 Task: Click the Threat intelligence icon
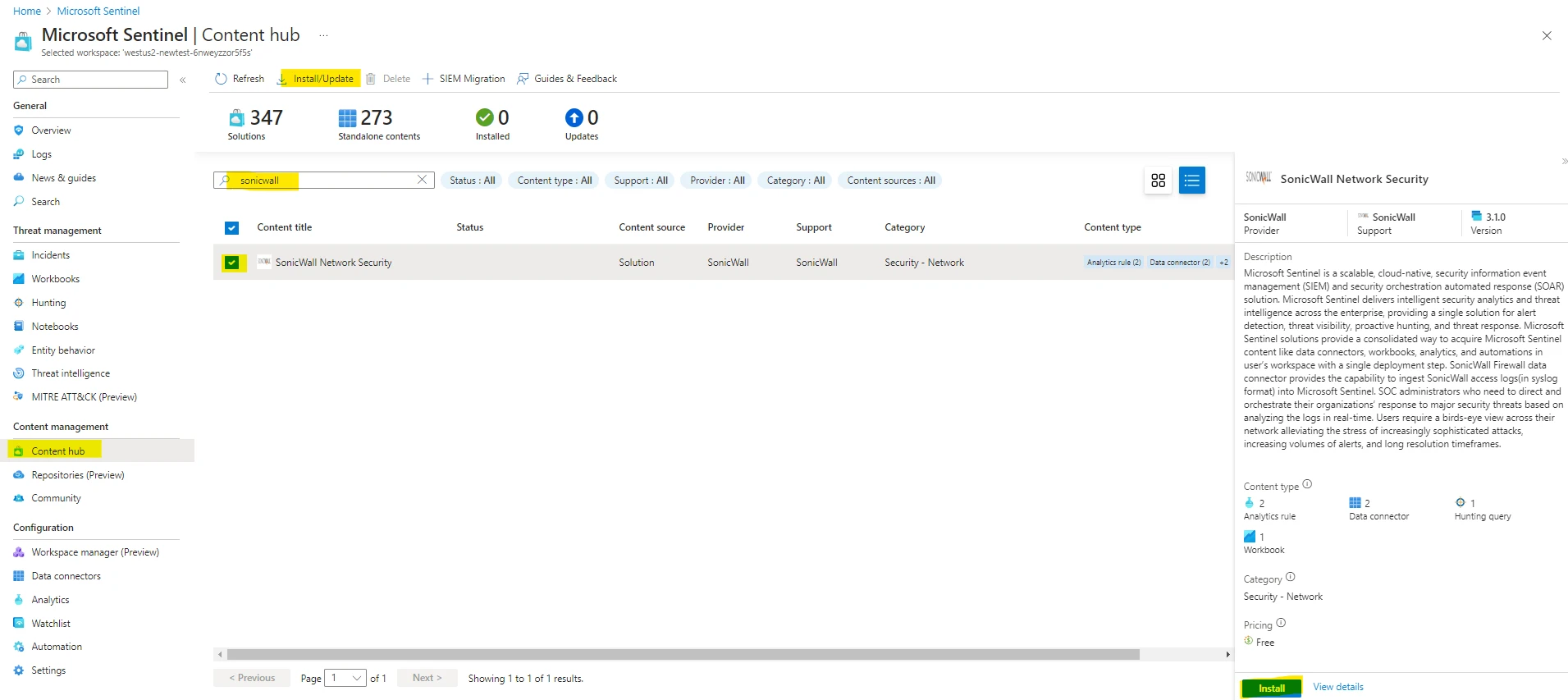coord(19,373)
